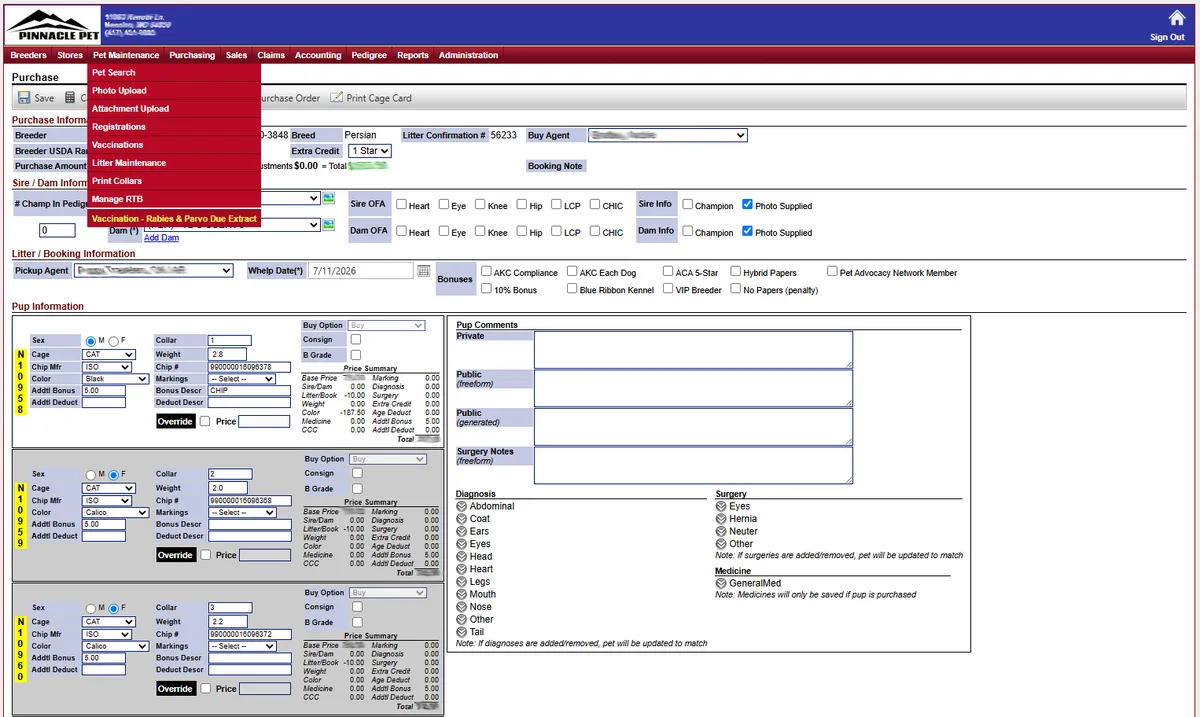Click the Print Cage Card icon
This screenshot has width=1200, height=717.
point(337,98)
